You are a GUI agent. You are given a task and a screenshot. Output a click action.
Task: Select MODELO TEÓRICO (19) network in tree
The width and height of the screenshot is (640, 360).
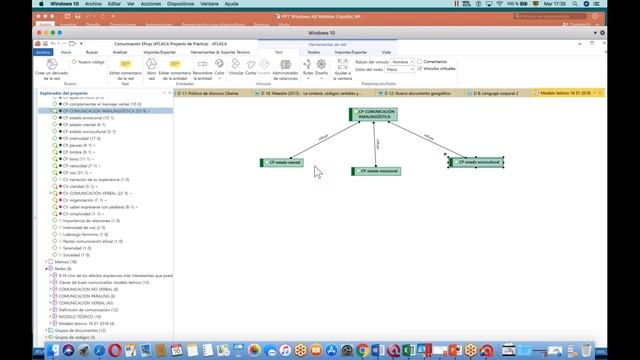click(80, 316)
